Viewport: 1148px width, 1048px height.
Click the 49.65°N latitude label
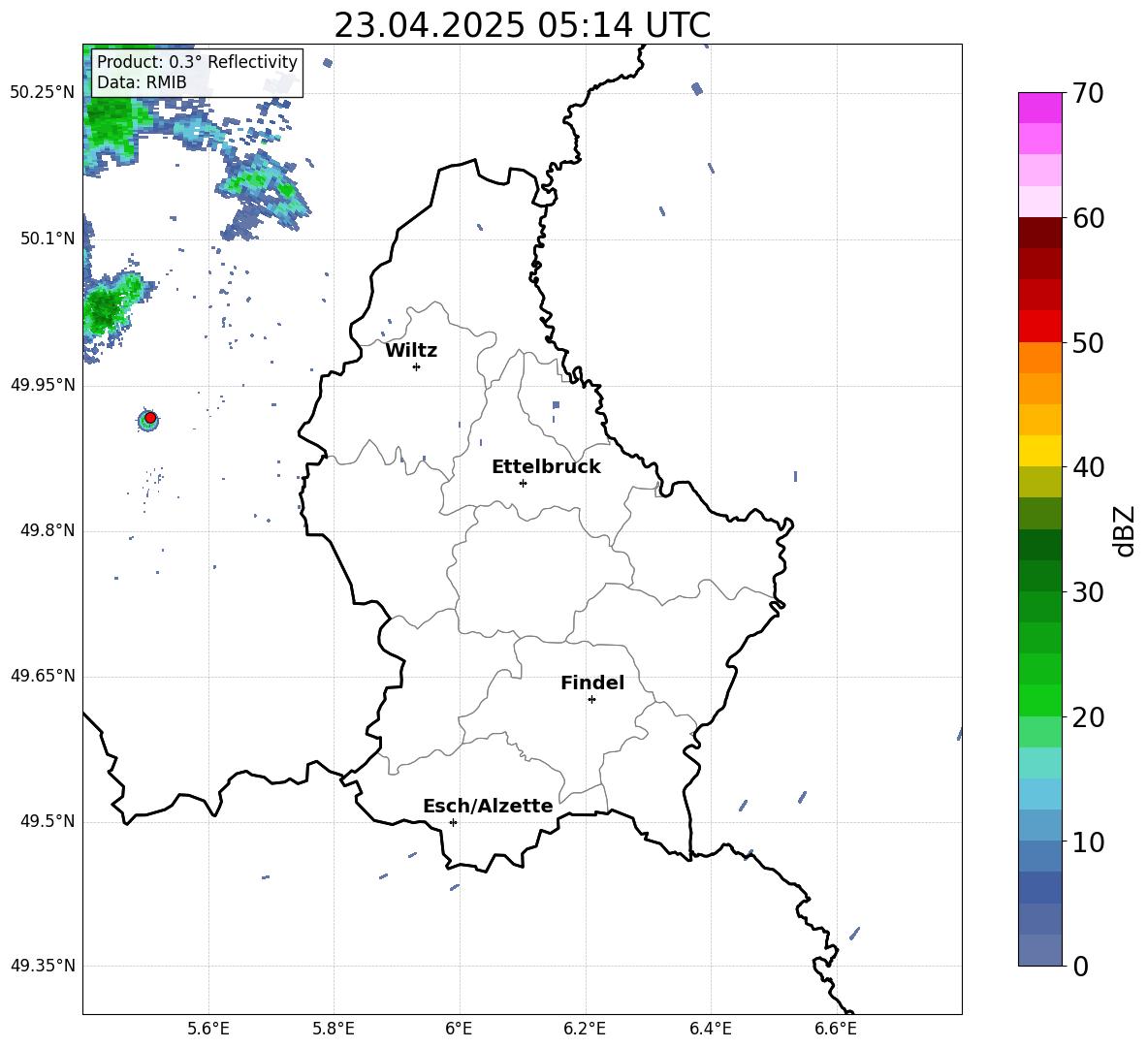tap(43, 676)
